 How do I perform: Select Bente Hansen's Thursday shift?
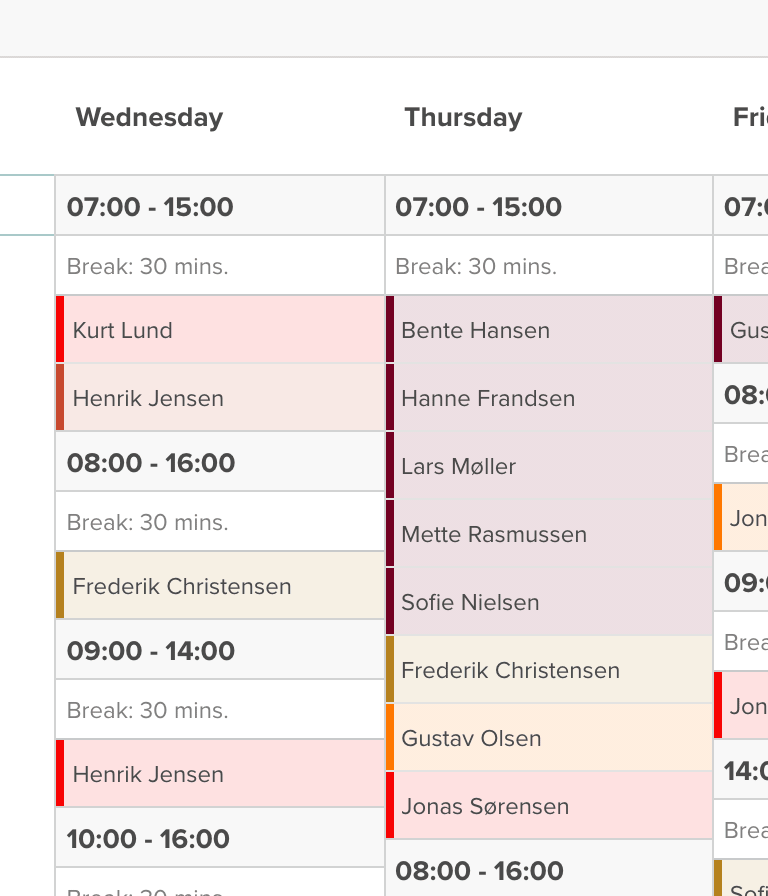point(475,330)
